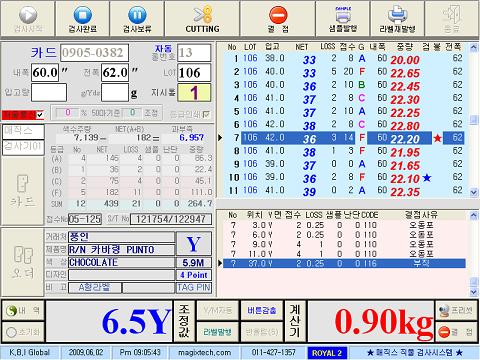The height and width of the screenshot is (360, 480).
Task: Click down arrow of defect list scrollbar
Action: [474, 292]
